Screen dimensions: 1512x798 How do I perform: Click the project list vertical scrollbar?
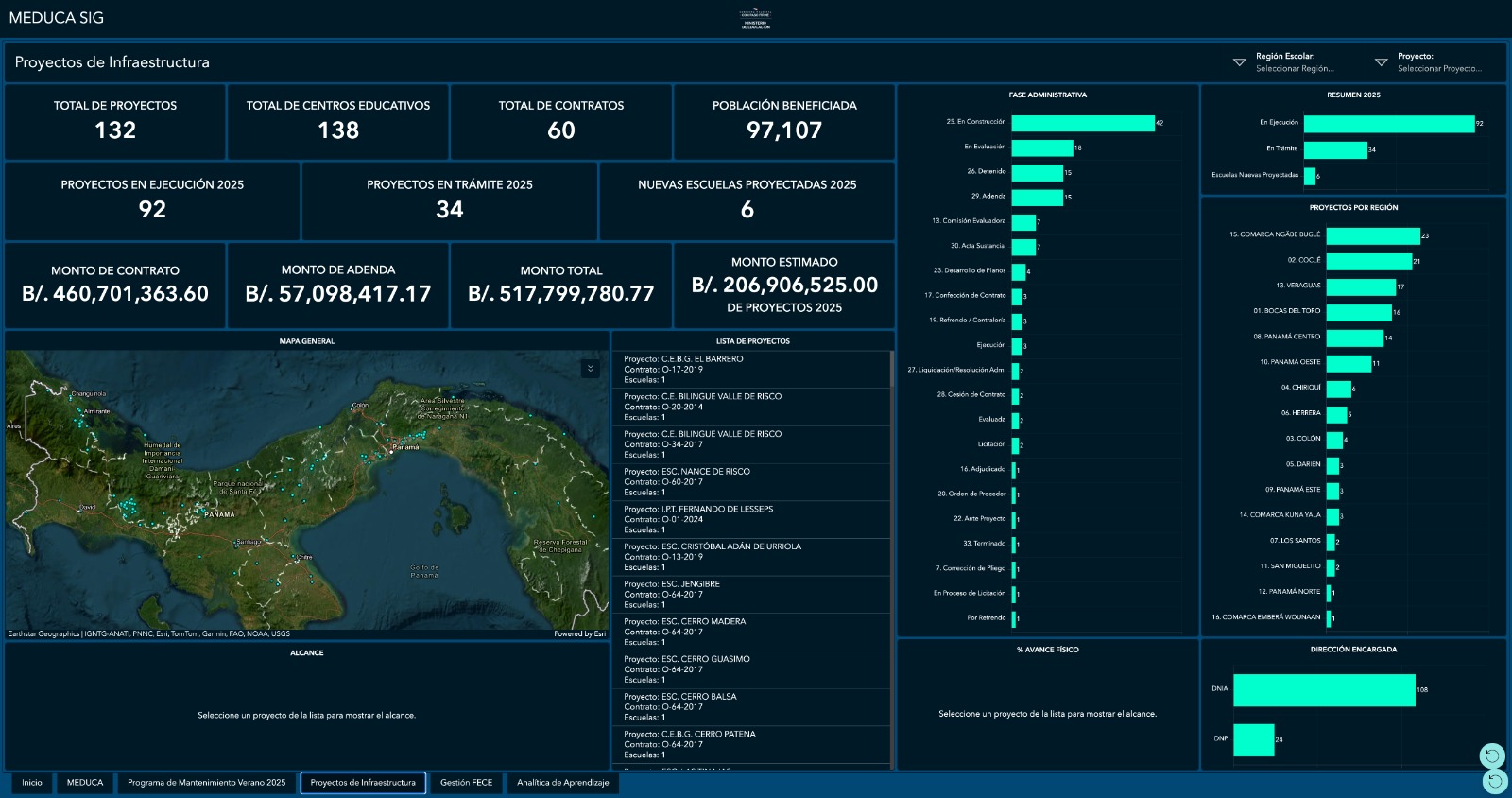pos(892,558)
